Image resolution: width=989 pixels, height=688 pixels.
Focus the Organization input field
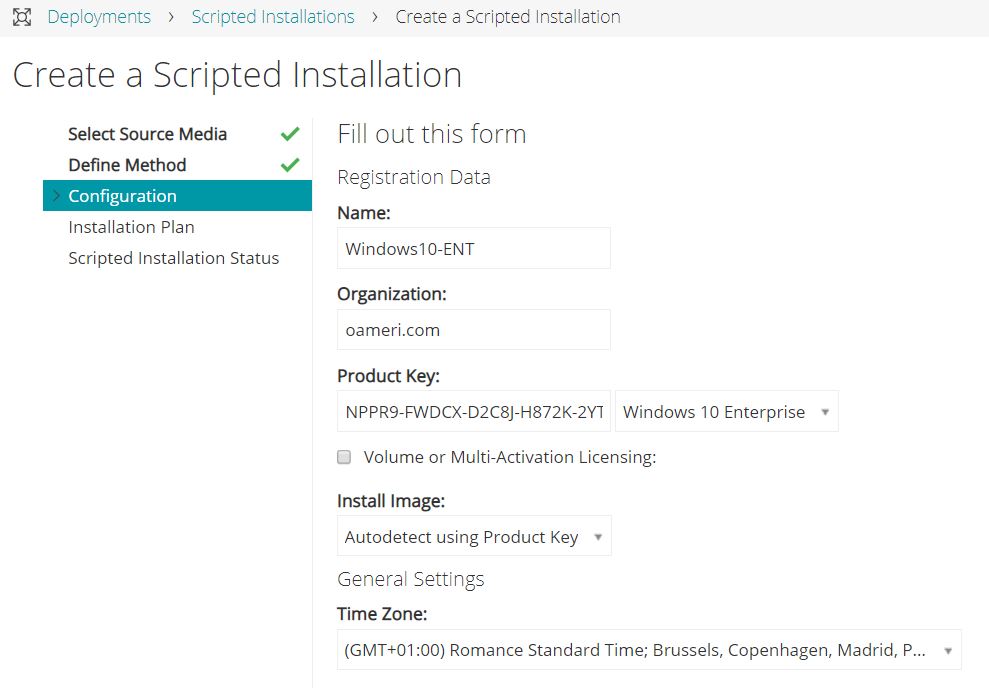pyautogui.click(x=474, y=330)
